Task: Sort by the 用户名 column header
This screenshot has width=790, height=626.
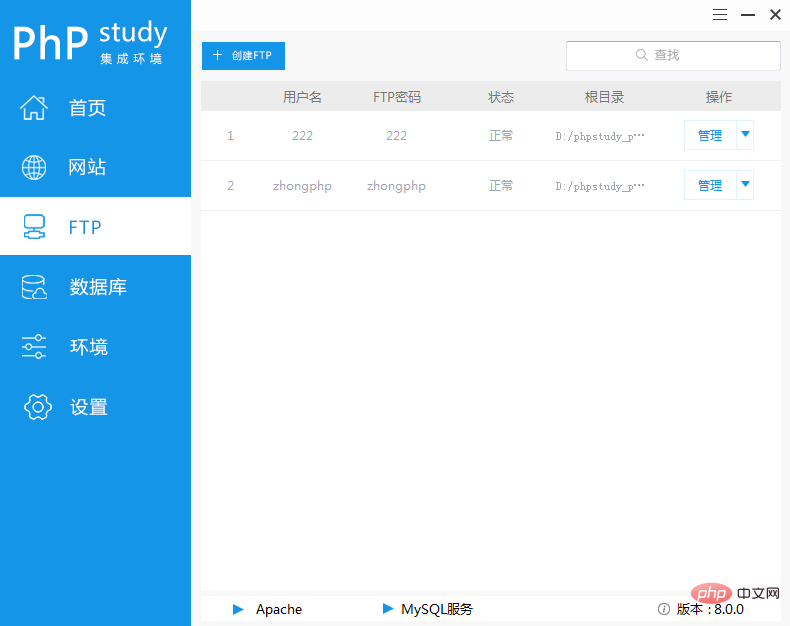Action: [302, 97]
